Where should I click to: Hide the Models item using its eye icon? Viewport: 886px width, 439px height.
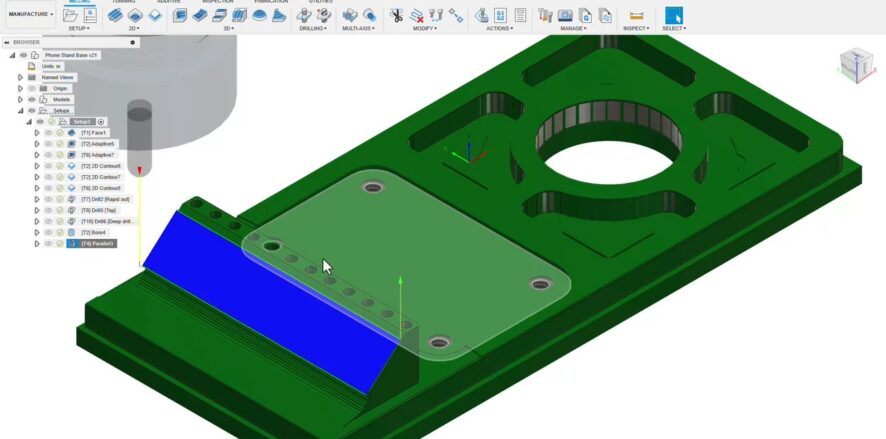(x=31, y=99)
